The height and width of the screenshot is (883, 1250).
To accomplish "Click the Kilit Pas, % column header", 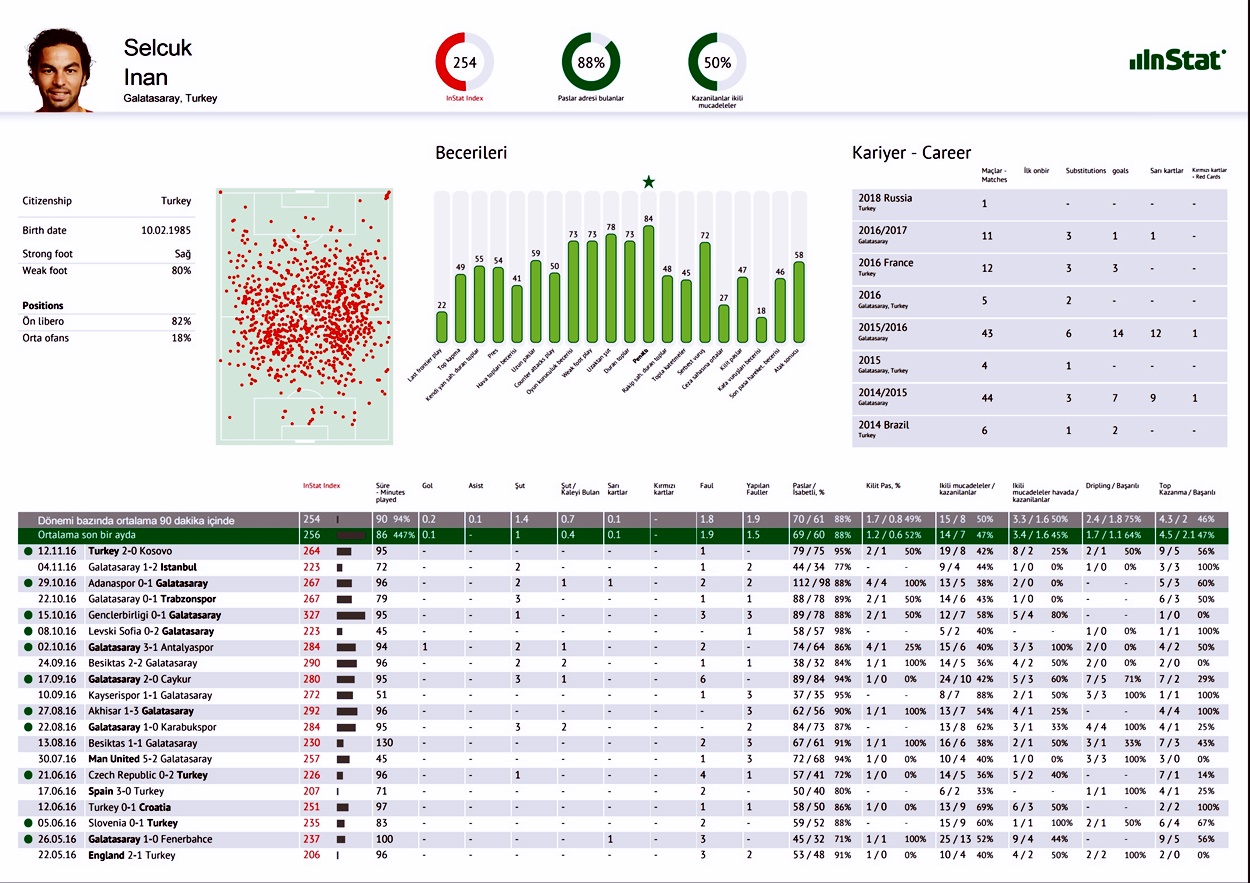I will pyautogui.click(x=885, y=486).
